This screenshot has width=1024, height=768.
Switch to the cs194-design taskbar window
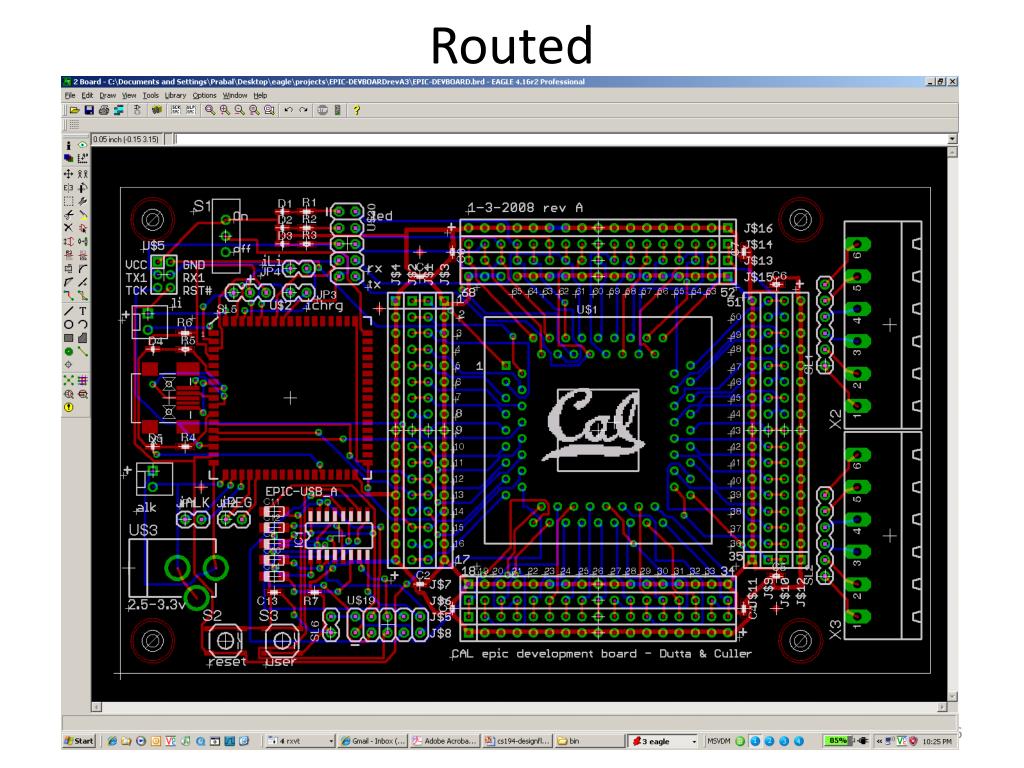517,741
